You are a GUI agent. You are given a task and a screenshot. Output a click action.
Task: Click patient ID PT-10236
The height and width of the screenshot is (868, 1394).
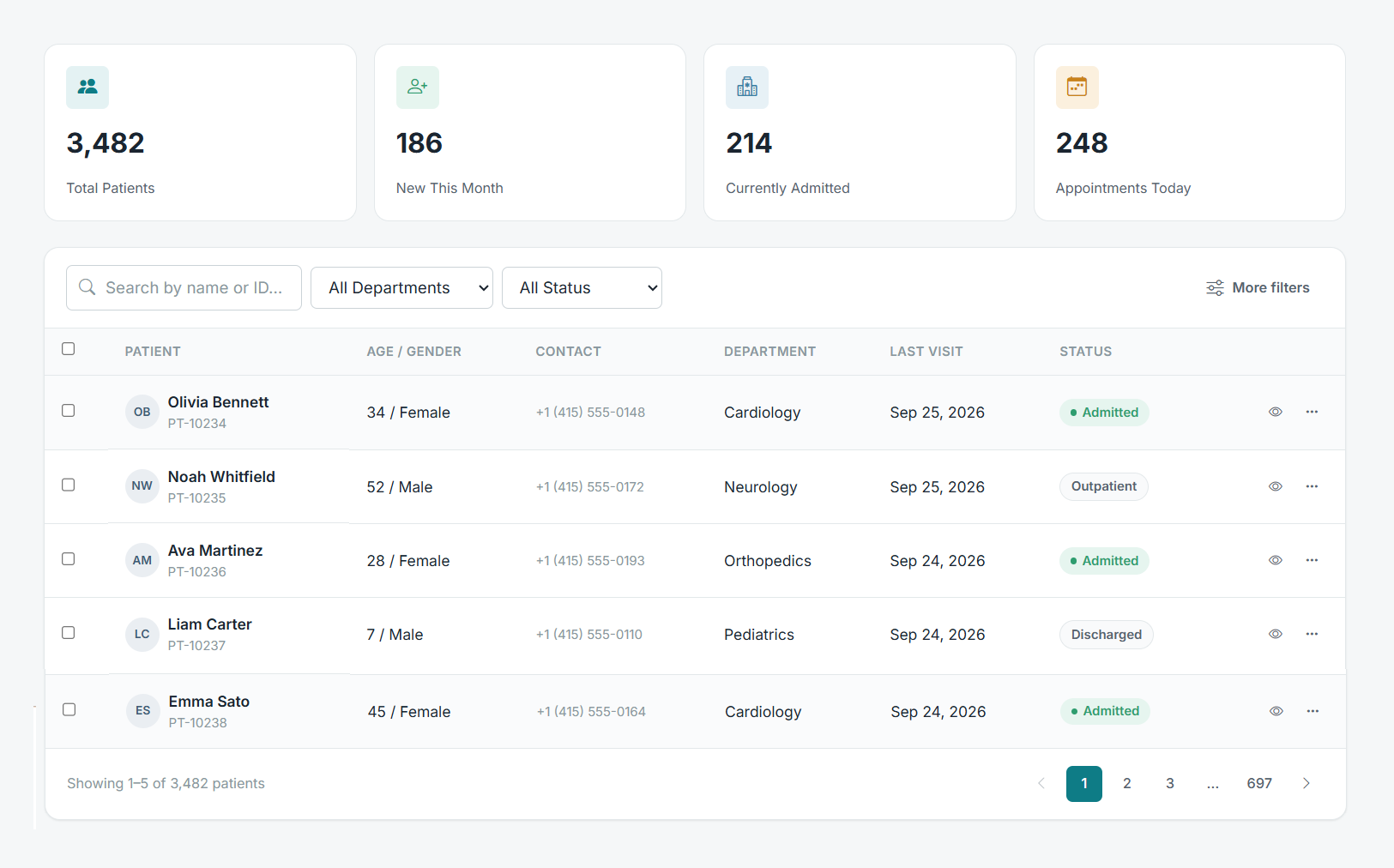197,571
